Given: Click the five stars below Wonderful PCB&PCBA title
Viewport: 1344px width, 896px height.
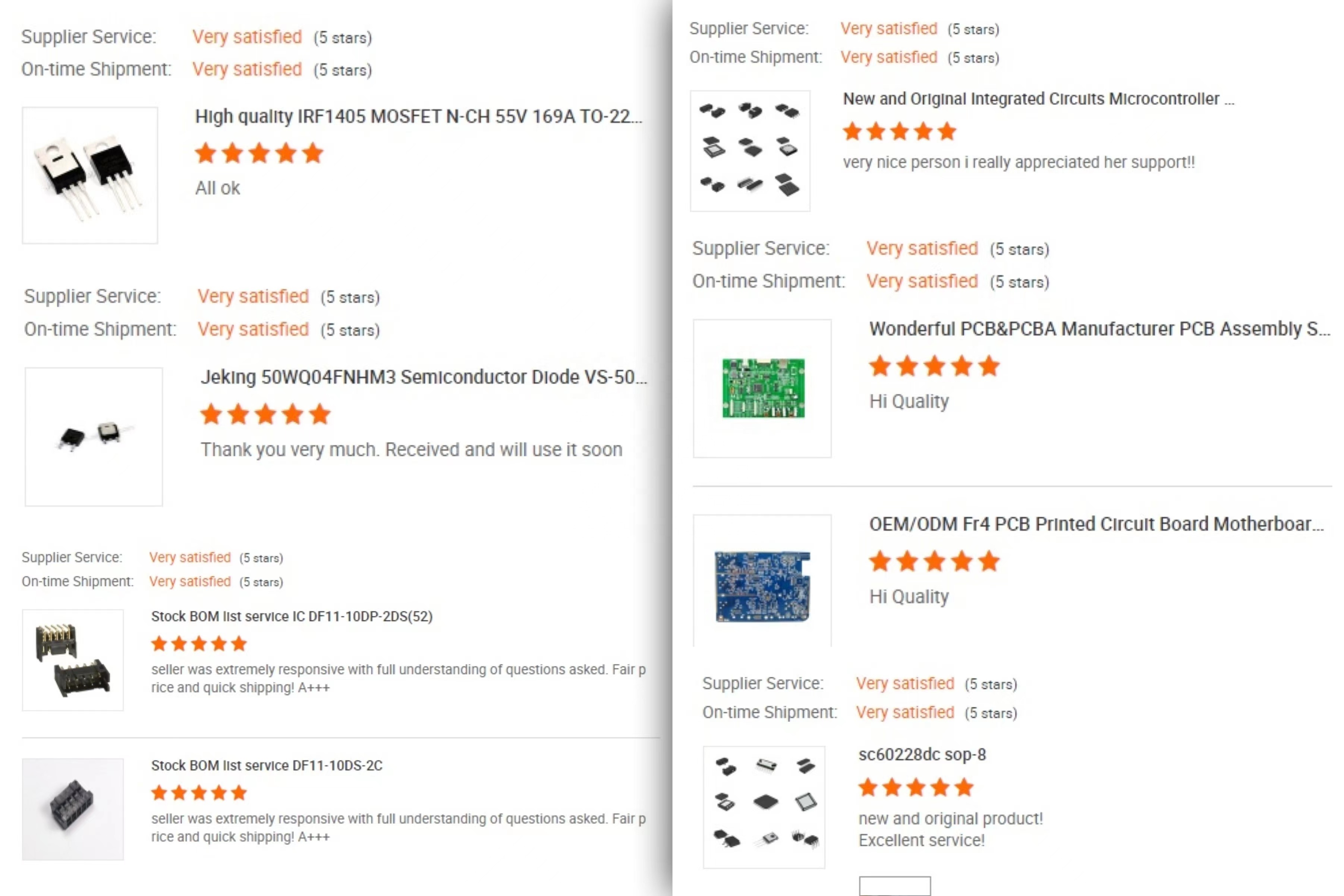Looking at the screenshot, I should coord(933,366).
